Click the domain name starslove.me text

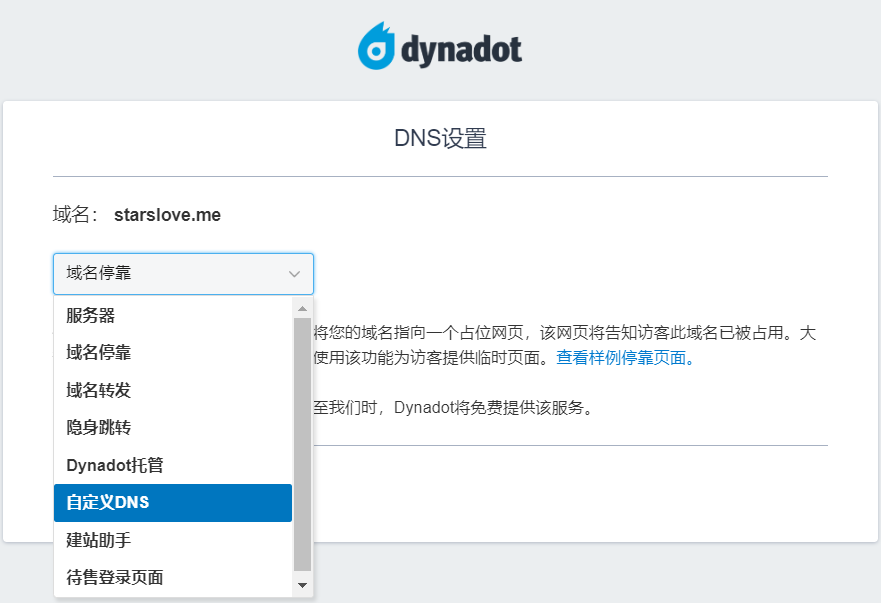[x=167, y=215]
